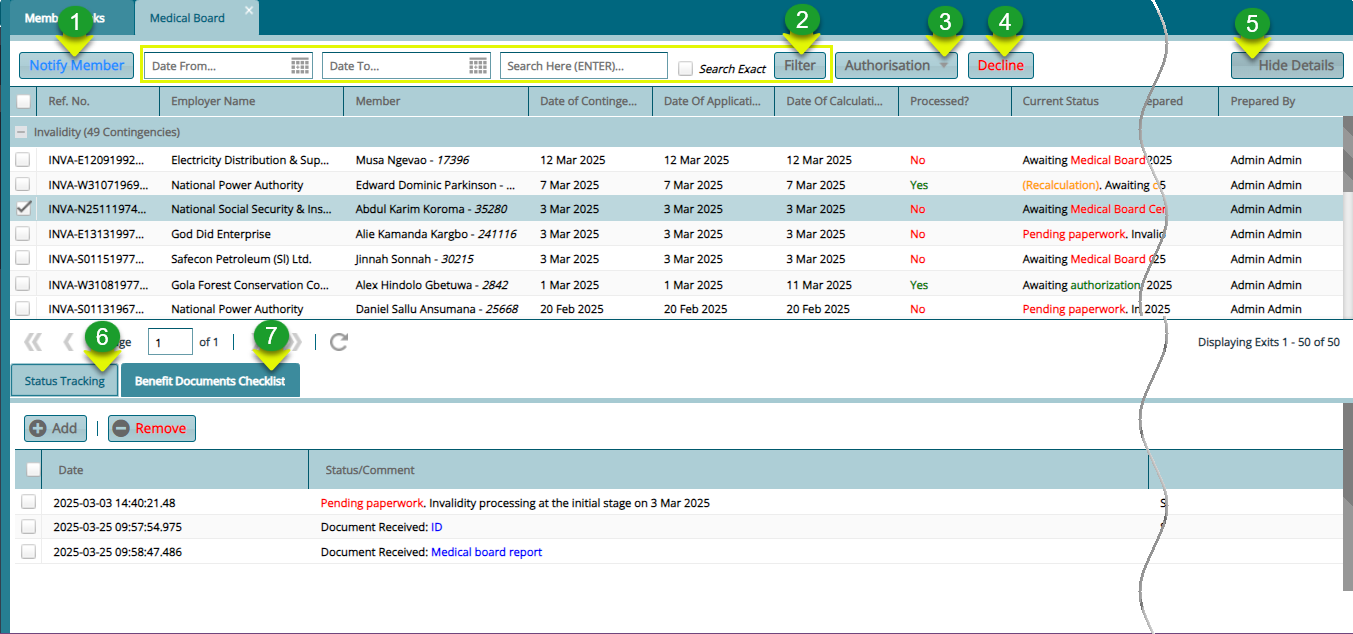Viewport: 1353px width, 634px height.
Task: Close the Medical Board tab
Action: [x=249, y=11]
